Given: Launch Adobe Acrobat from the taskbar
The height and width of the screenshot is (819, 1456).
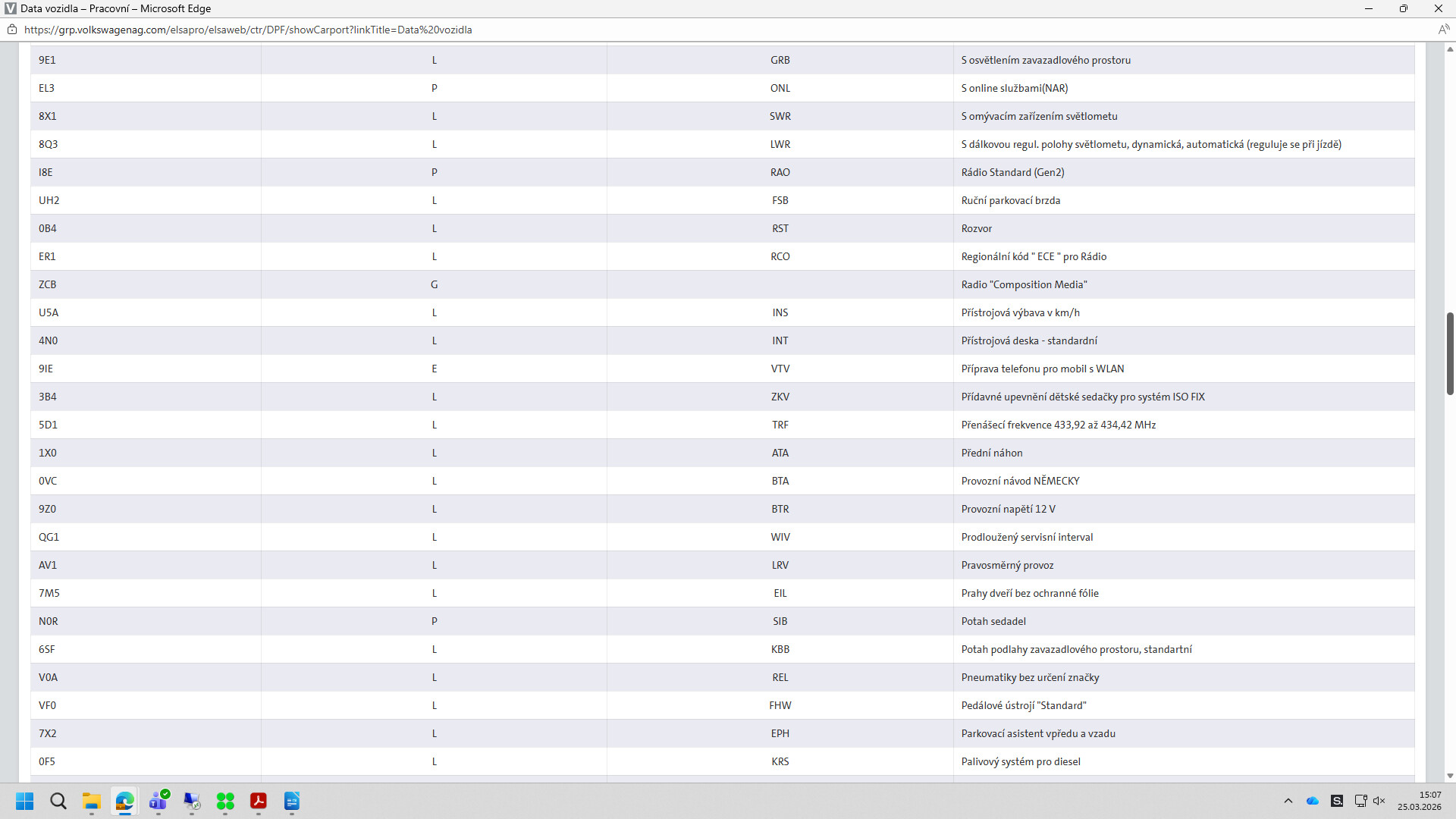Looking at the screenshot, I should 259,801.
